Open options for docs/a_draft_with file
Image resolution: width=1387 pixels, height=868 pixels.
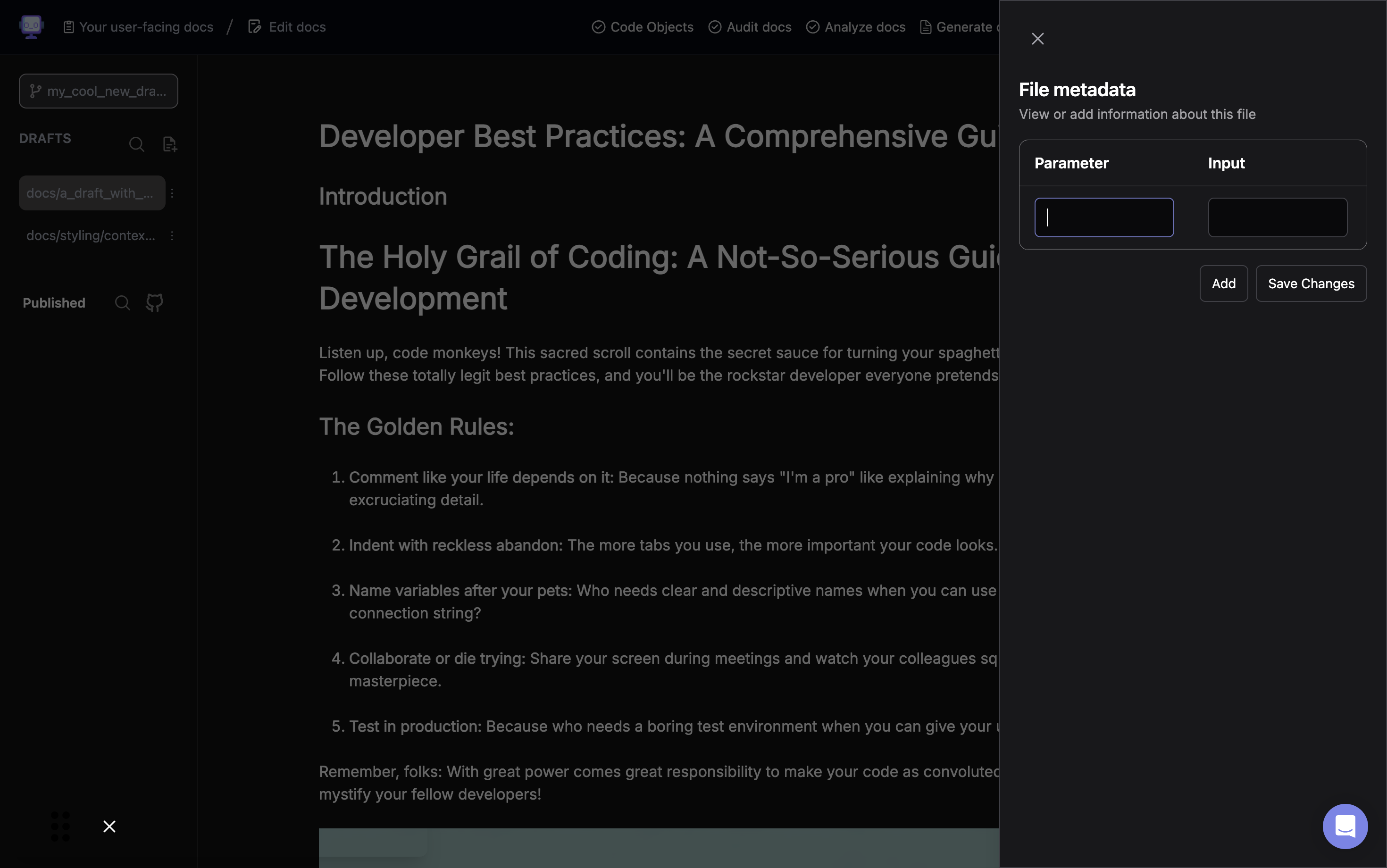[172, 193]
